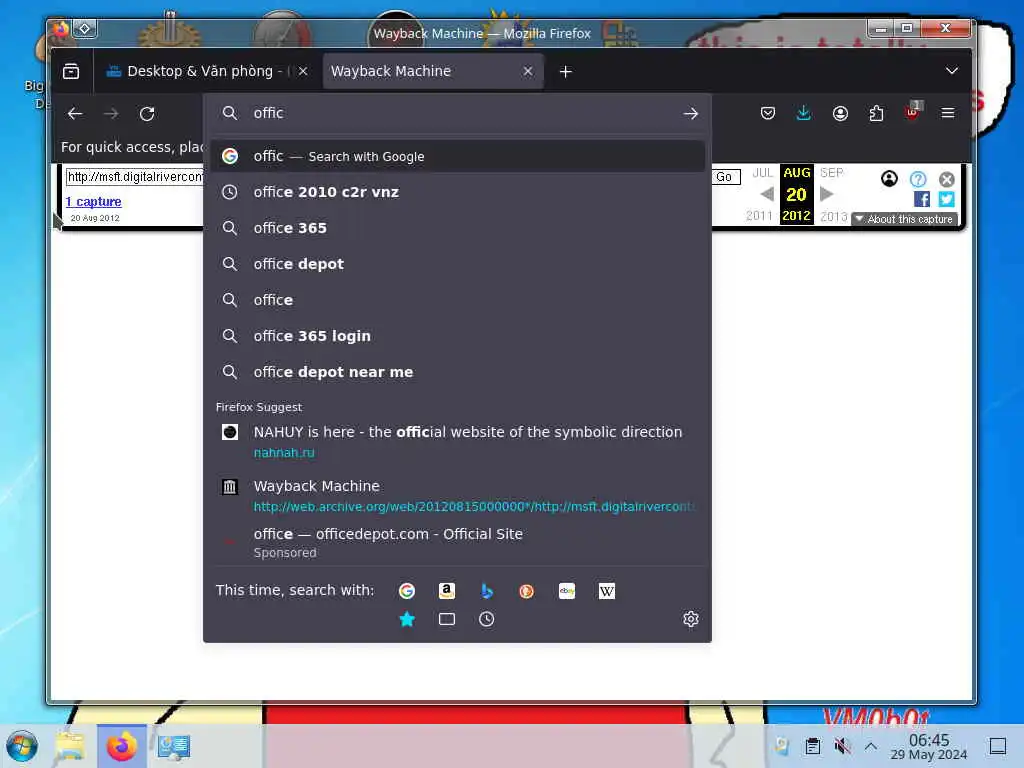Viewport: 1024px width, 768px height.
Task: Click the uBlock Origin extension icon
Action: (x=913, y=112)
